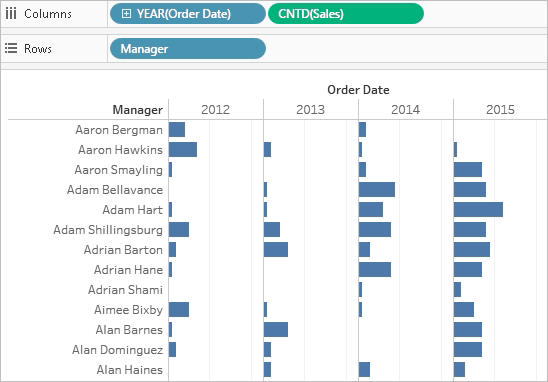This screenshot has width=548, height=382.
Task: Click Adam Hart's 2015 bar
Action: click(x=478, y=210)
